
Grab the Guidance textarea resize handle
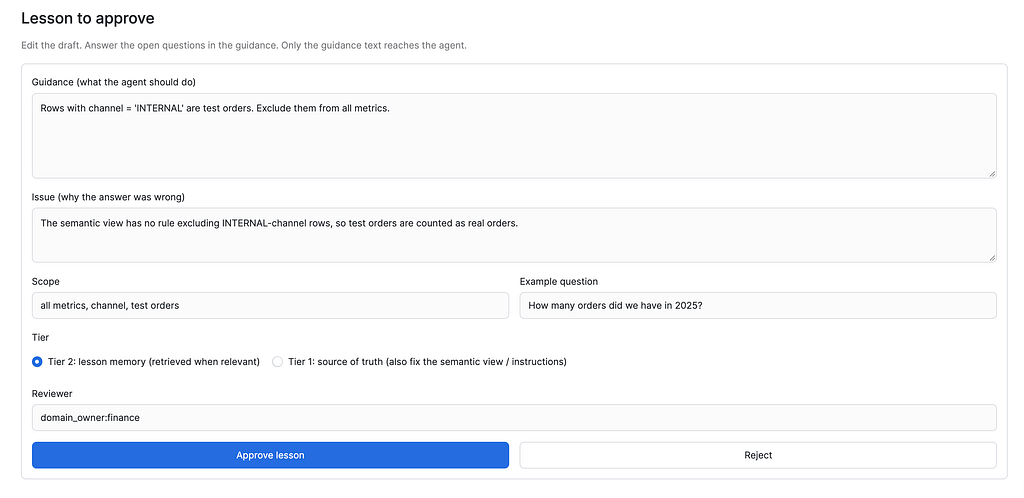pyautogui.click(x=992, y=174)
